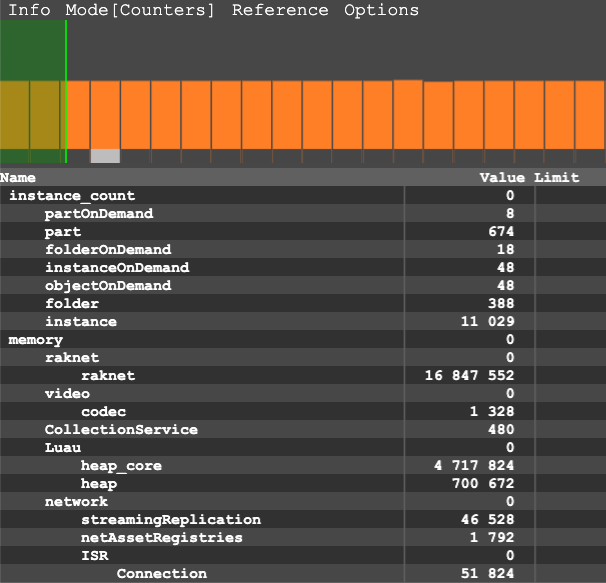Select the part counter row
This screenshot has width=606, height=583.
303,231
